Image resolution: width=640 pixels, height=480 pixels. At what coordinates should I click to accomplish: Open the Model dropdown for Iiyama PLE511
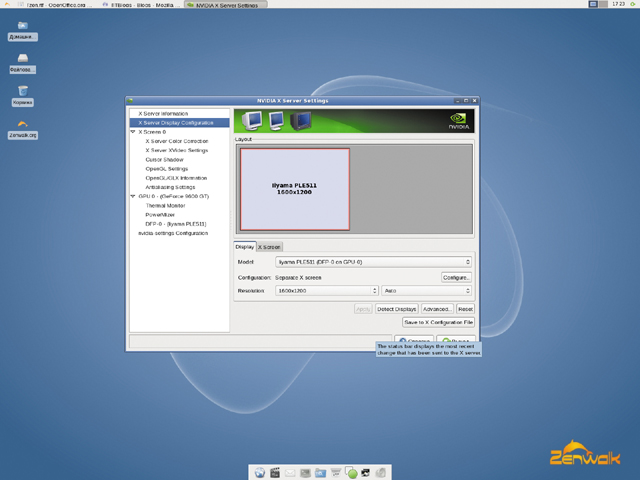[373, 262]
